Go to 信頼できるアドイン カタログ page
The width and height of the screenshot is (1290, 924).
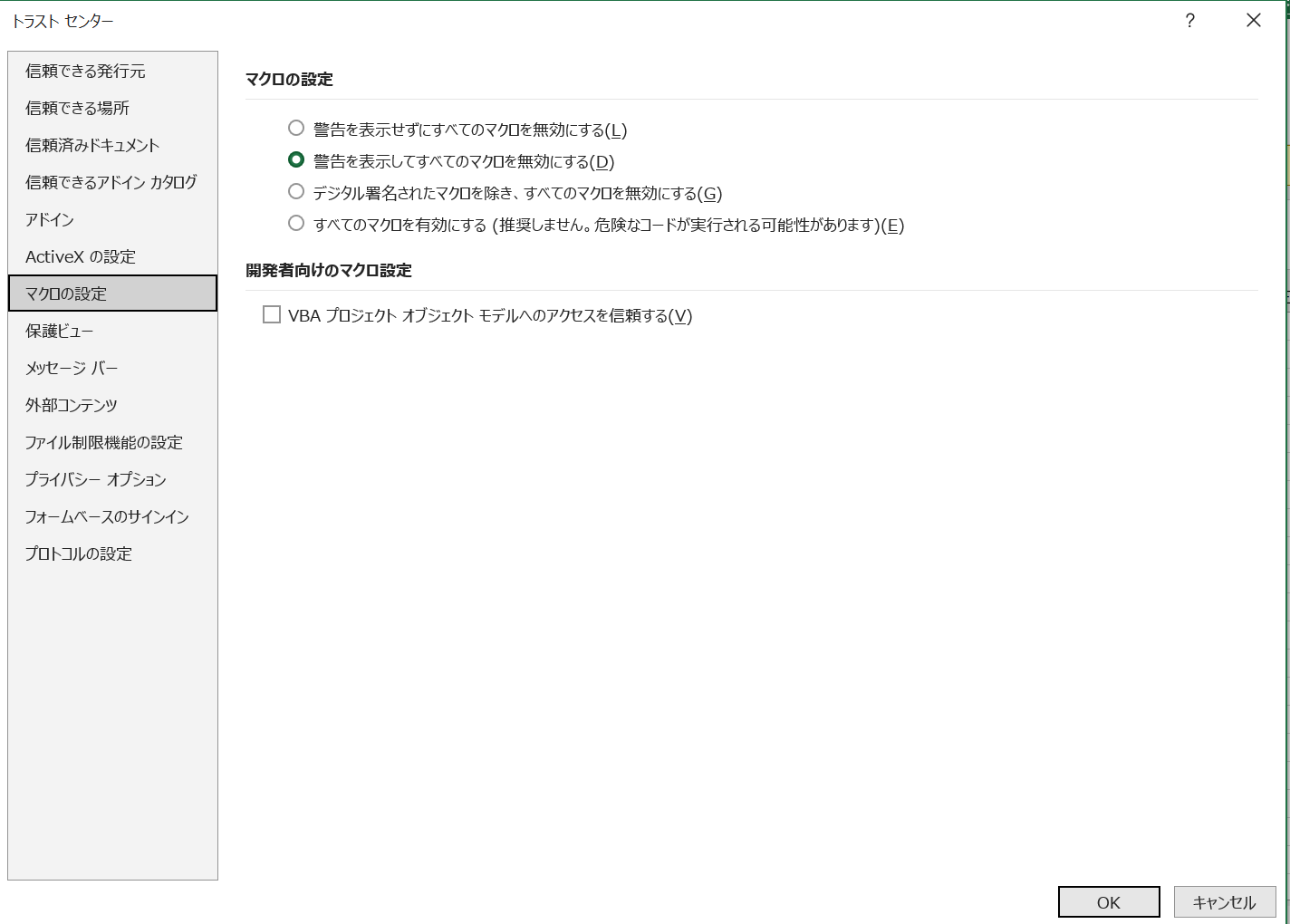coord(111,182)
